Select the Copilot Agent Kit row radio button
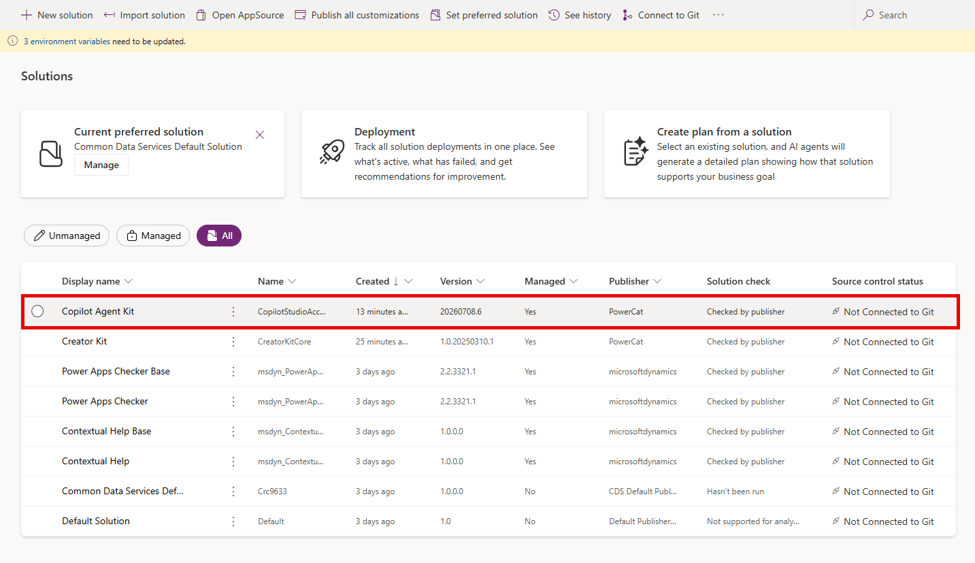Screen dimensions: 975x563 pos(37,311)
